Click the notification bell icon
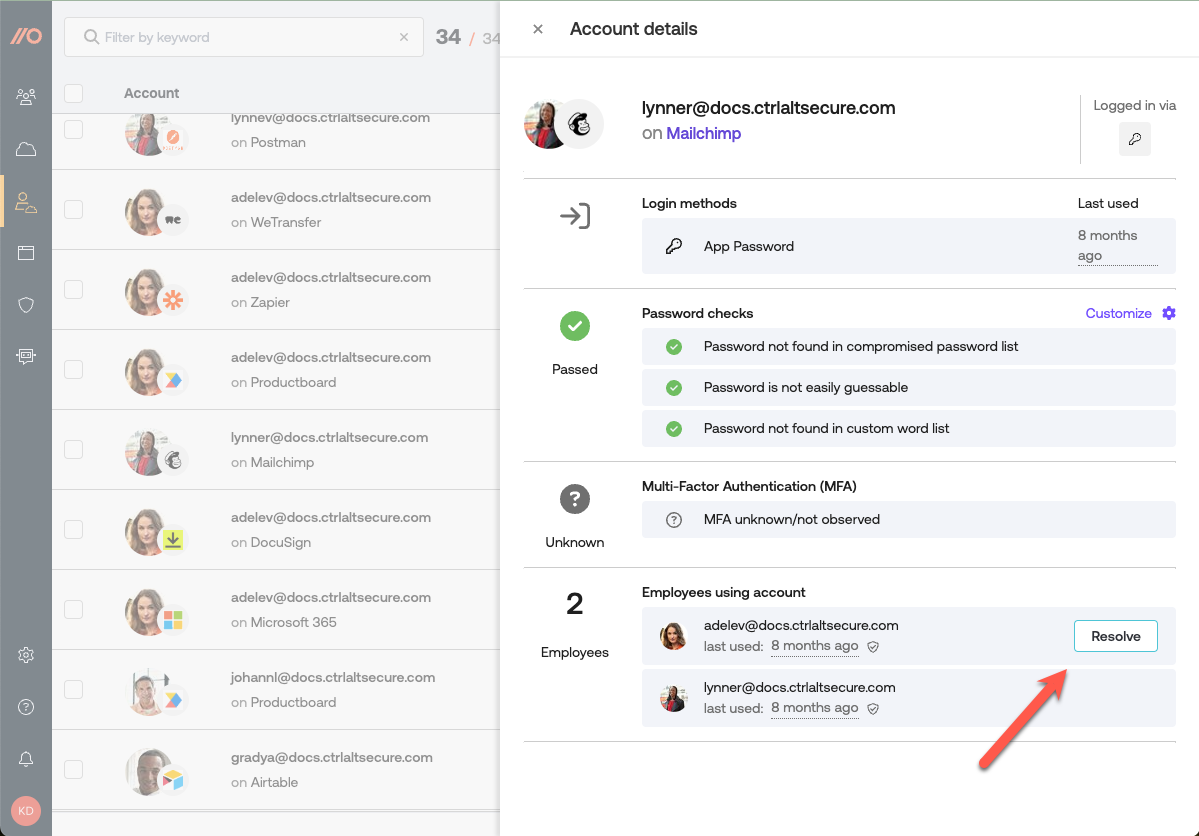The image size is (1199, 836). click(x=25, y=759)
